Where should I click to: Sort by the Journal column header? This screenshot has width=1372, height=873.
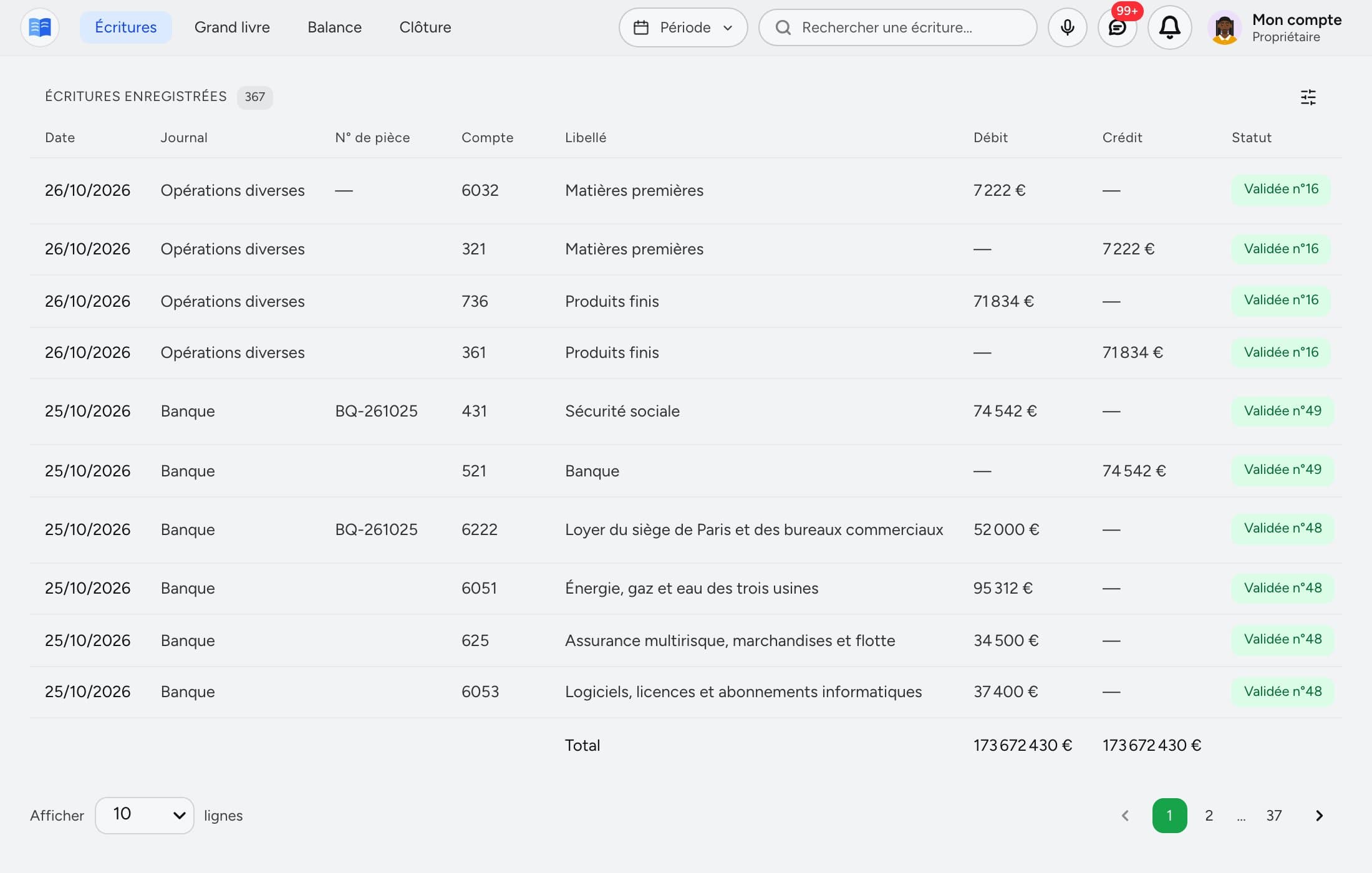coord(184,138)
